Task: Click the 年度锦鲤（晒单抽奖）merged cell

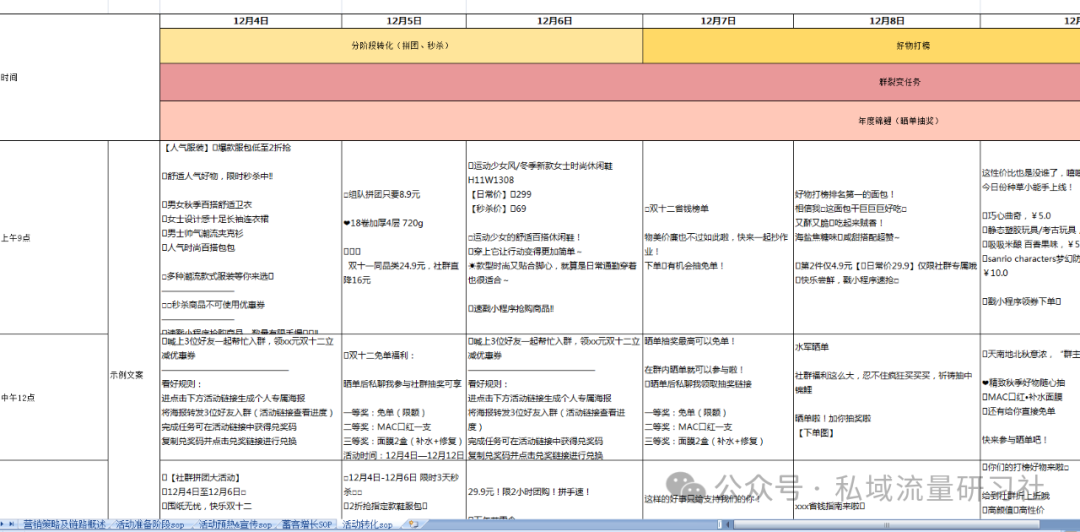Action: (620, 121)
